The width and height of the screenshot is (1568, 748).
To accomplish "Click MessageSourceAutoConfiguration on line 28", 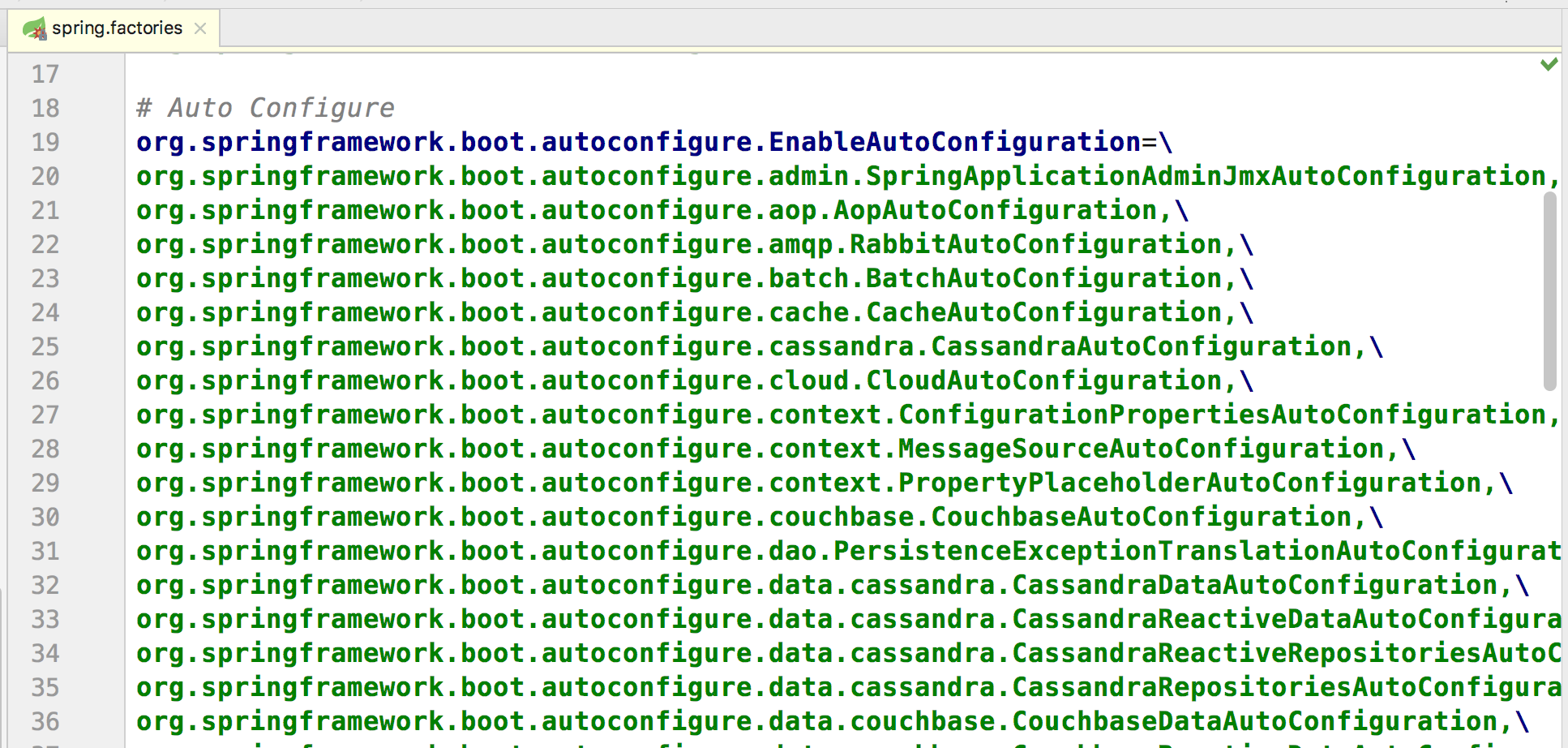I will (1142, 449).
